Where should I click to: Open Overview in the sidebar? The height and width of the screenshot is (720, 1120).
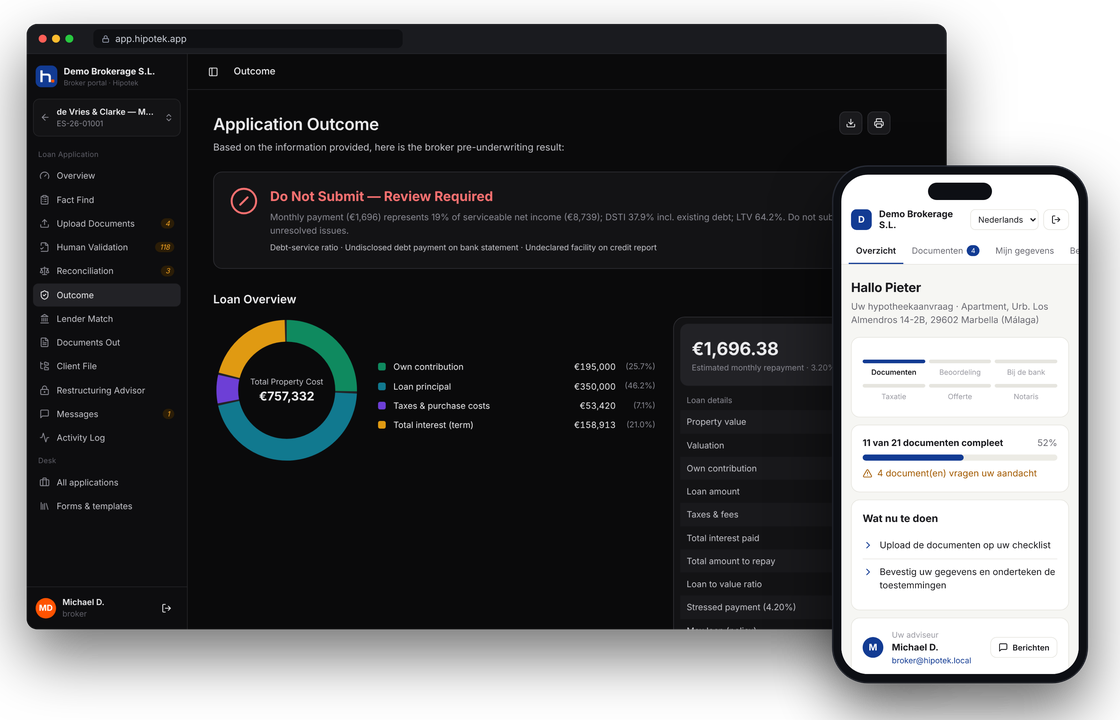click(106, 176)
